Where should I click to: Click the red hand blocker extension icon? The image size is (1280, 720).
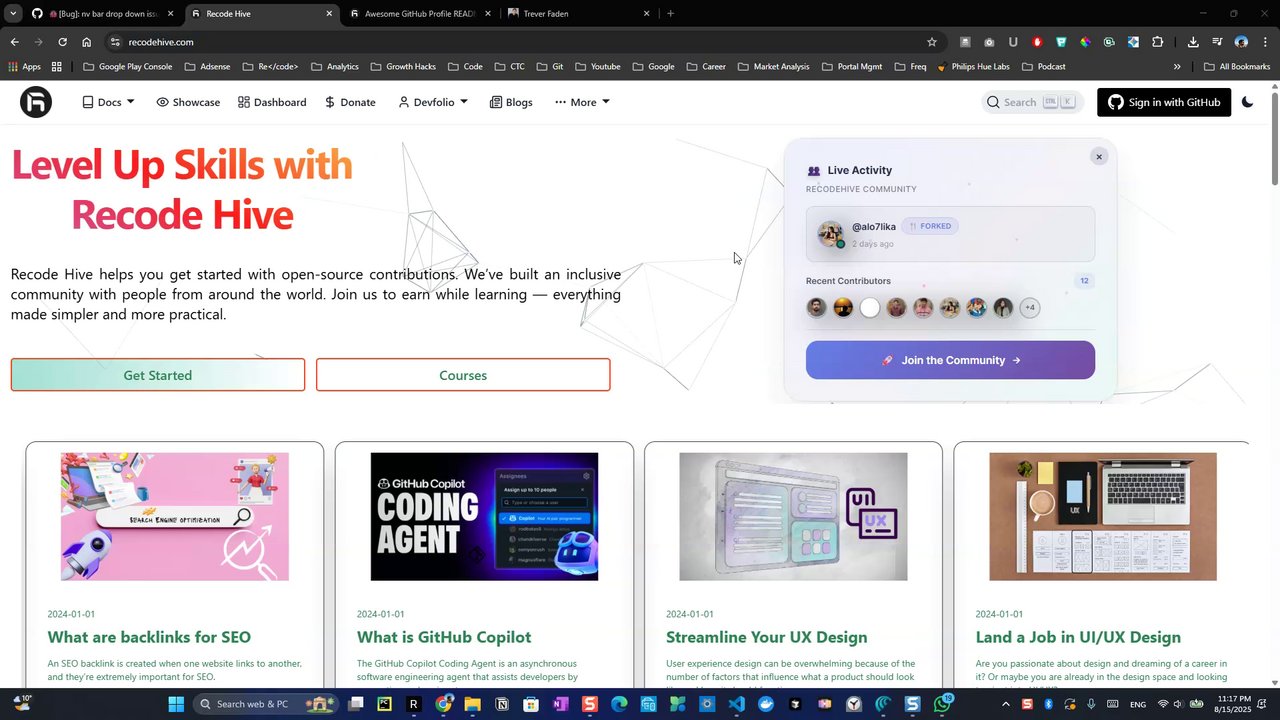click(x=1037, y=42)
